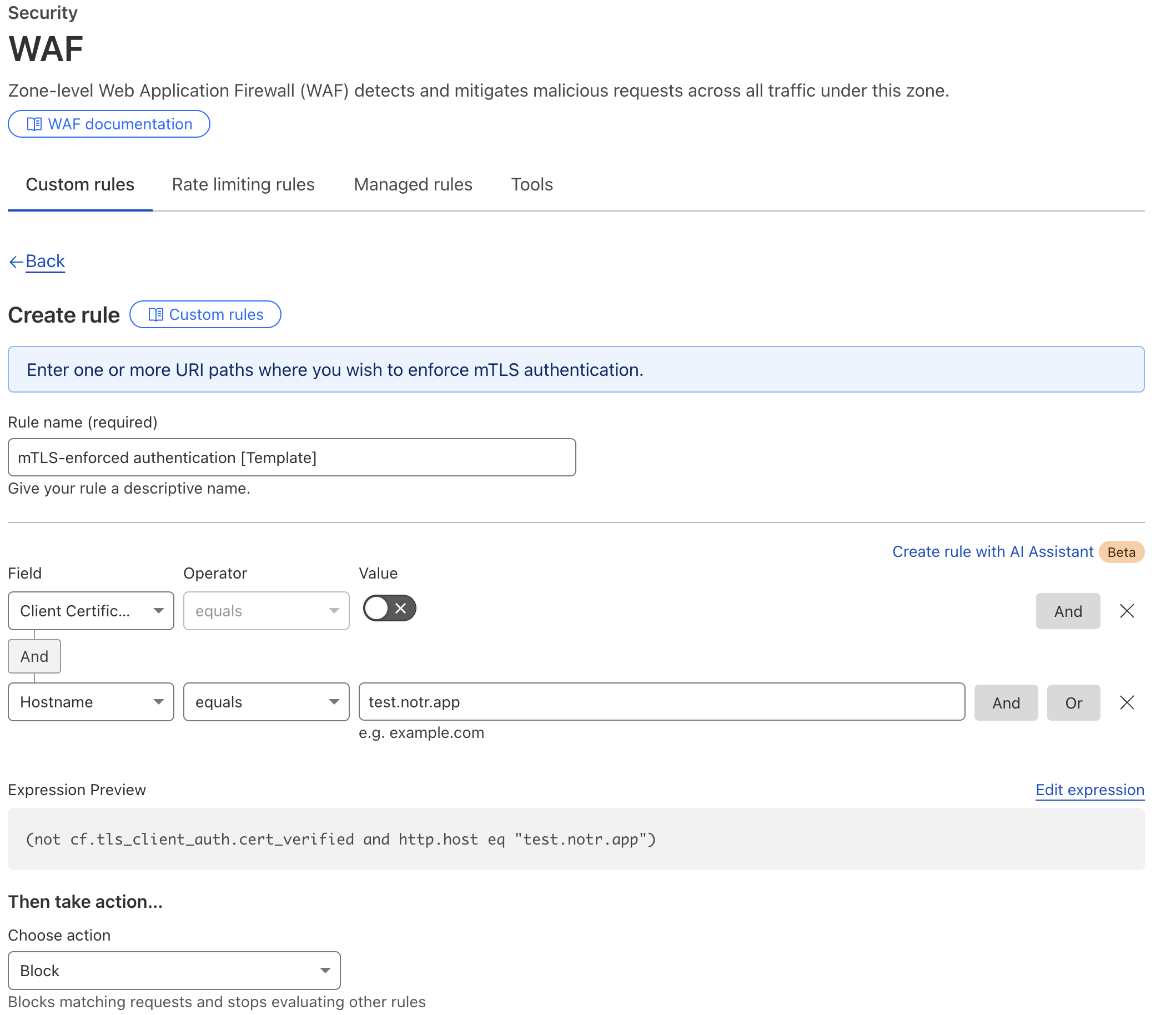The image size is (1176, 1015).
Task: Click the Rule name input field
Action: pos(292,457)
